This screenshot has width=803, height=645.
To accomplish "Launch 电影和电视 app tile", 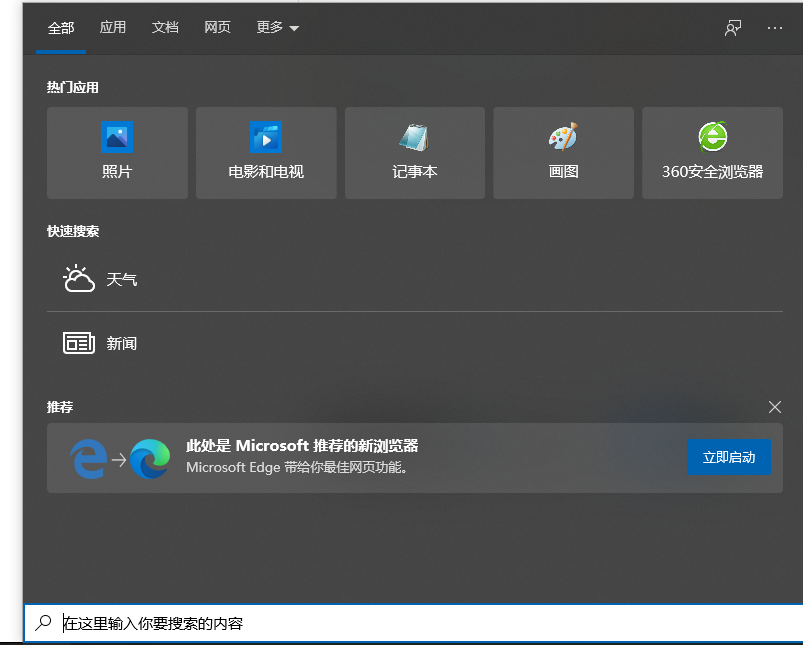I will tap(265, 138).
